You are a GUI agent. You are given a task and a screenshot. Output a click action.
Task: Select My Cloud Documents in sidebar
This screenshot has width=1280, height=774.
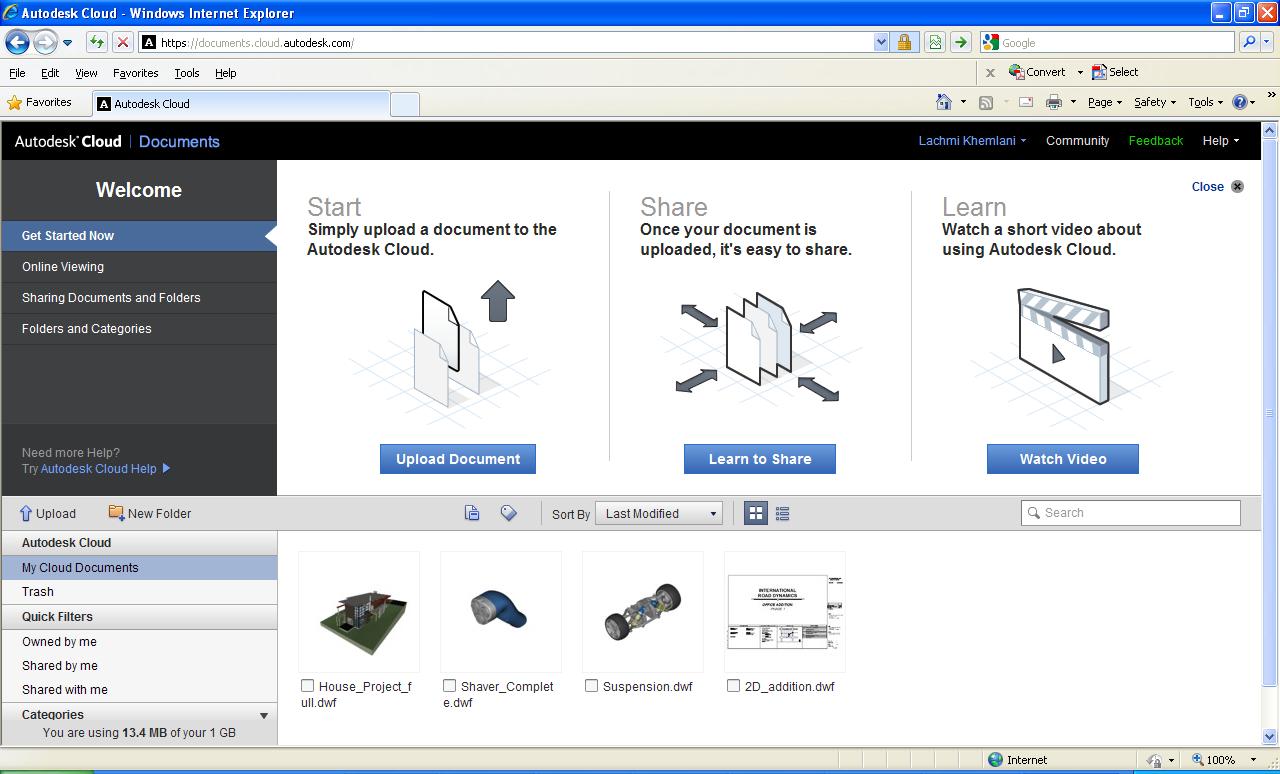(x=139, y=567)
